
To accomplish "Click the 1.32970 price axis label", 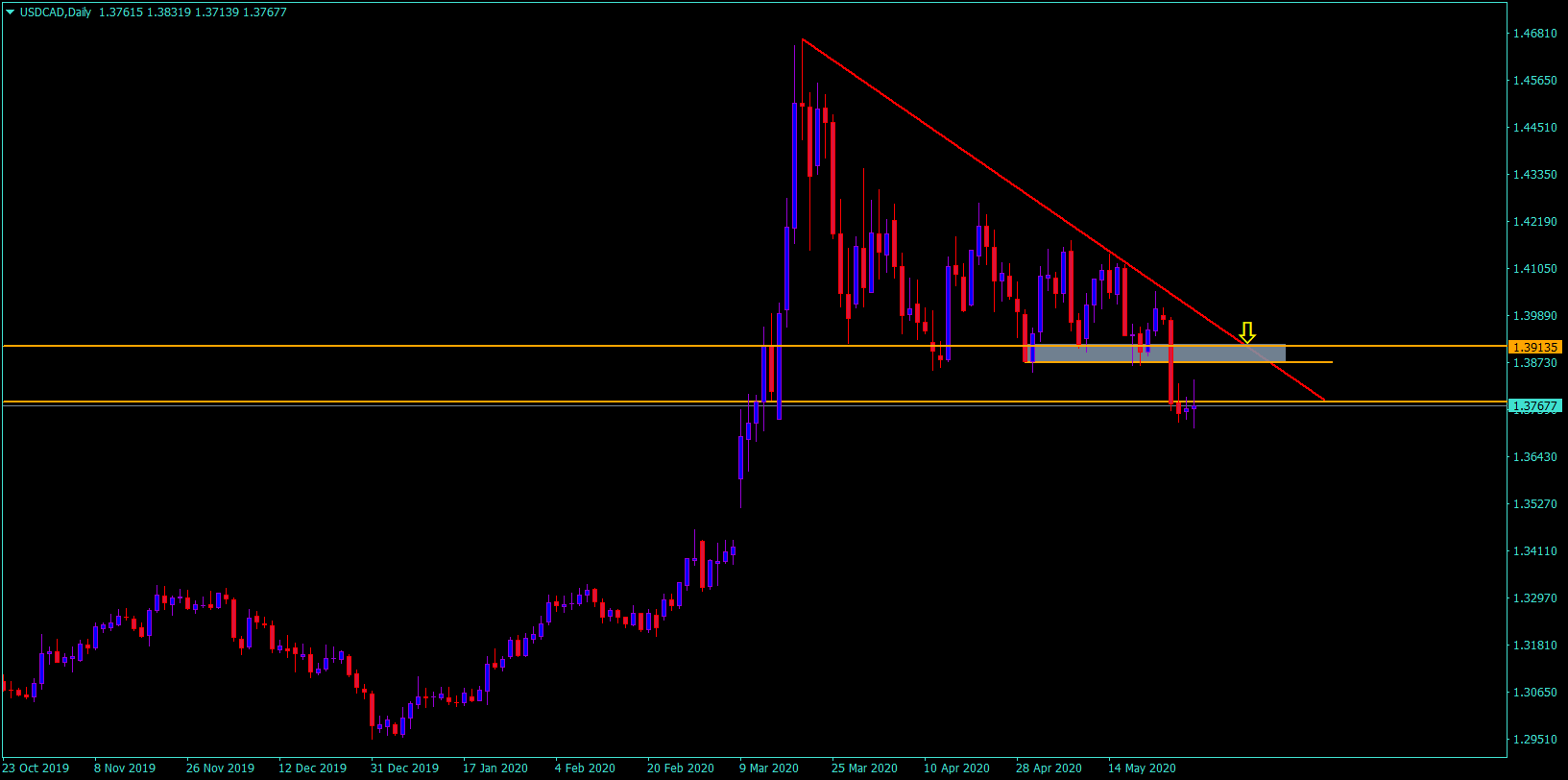I will point(1534,597).
